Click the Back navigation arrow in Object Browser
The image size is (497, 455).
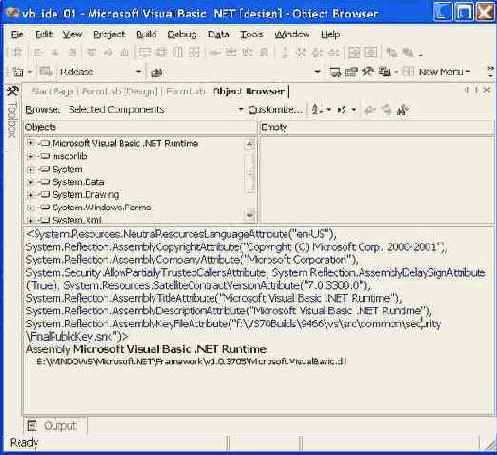pos(369,110)
